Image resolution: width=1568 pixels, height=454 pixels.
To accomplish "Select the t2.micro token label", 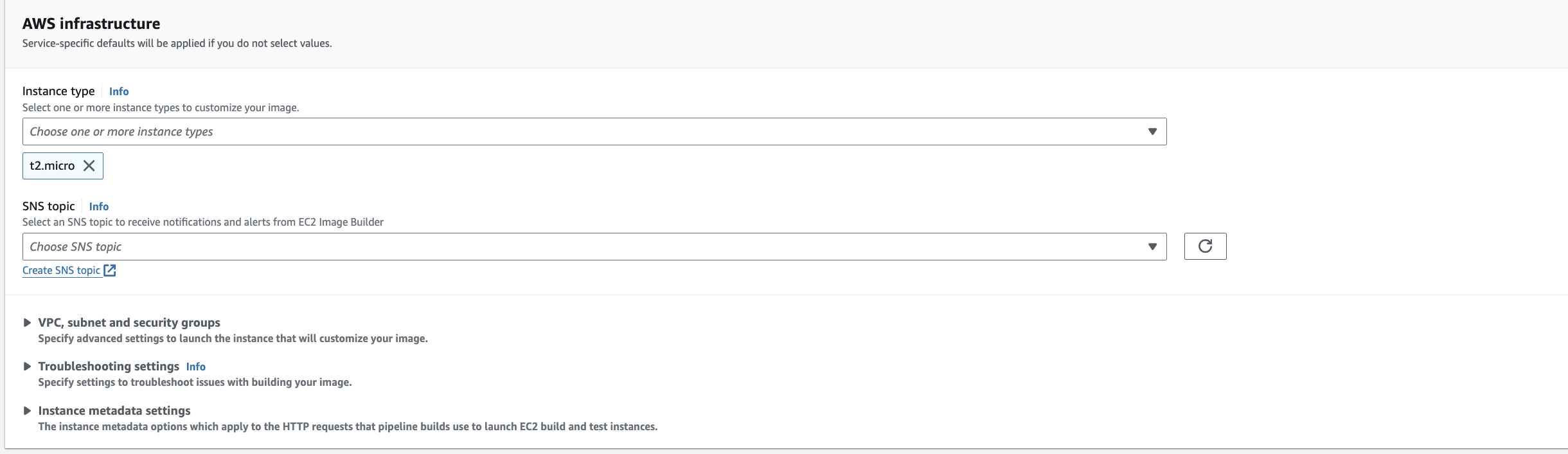I will 52,166.
